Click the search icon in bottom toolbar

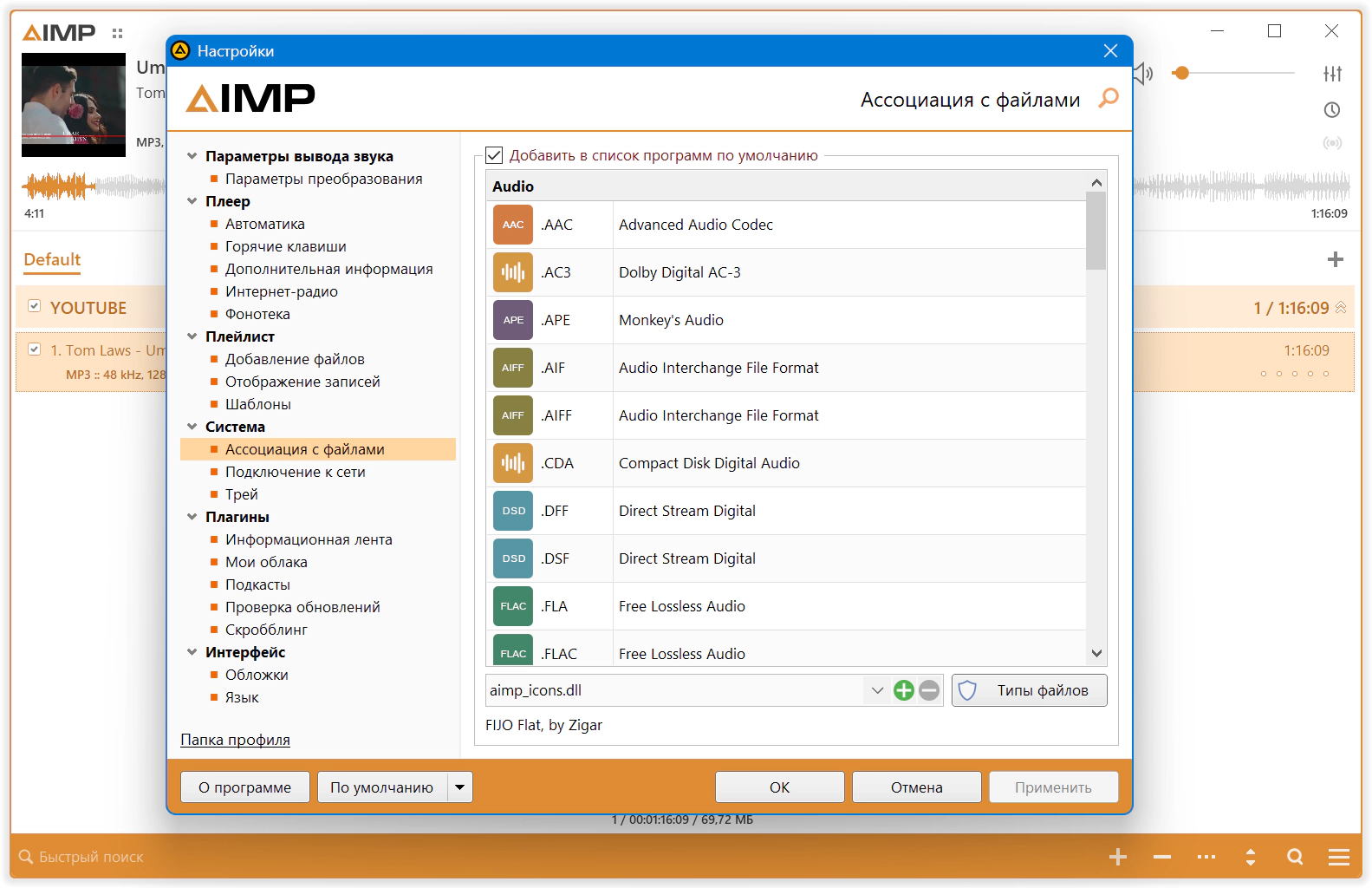(1295, 857)
